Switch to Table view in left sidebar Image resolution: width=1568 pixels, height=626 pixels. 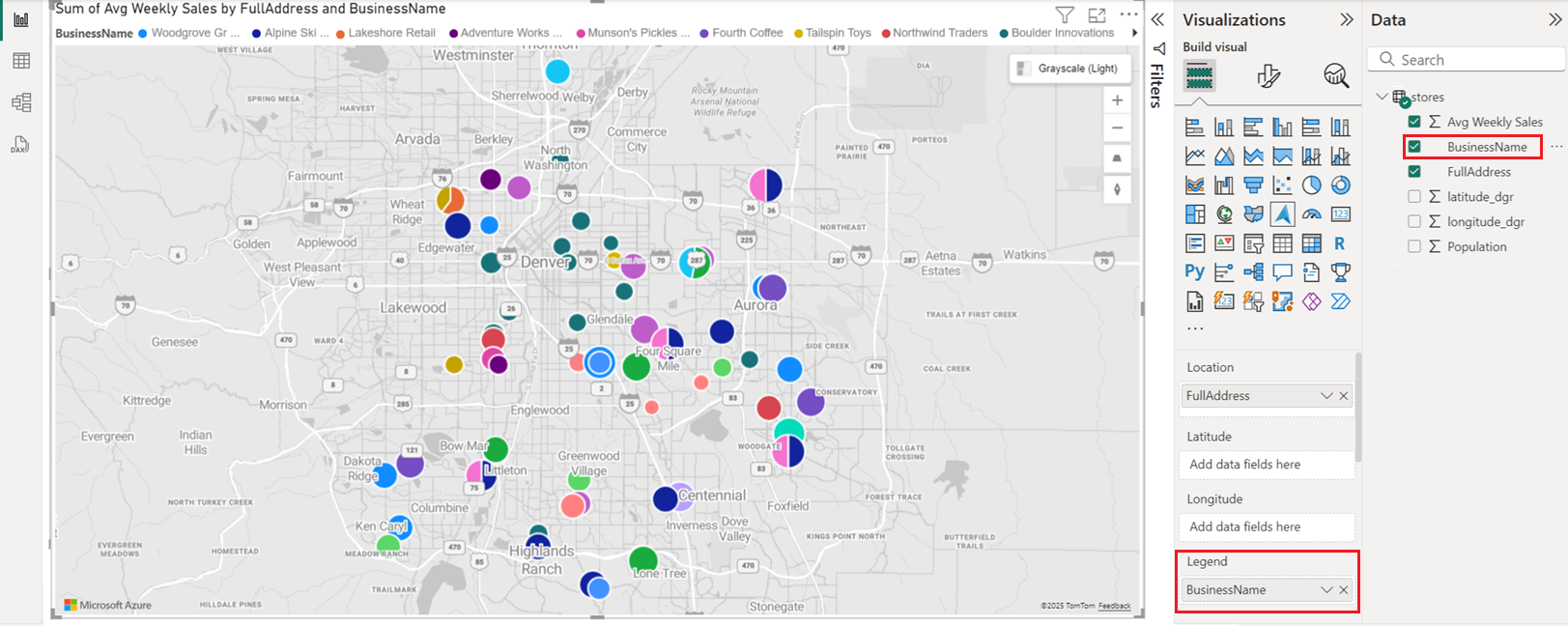point(21,61)
